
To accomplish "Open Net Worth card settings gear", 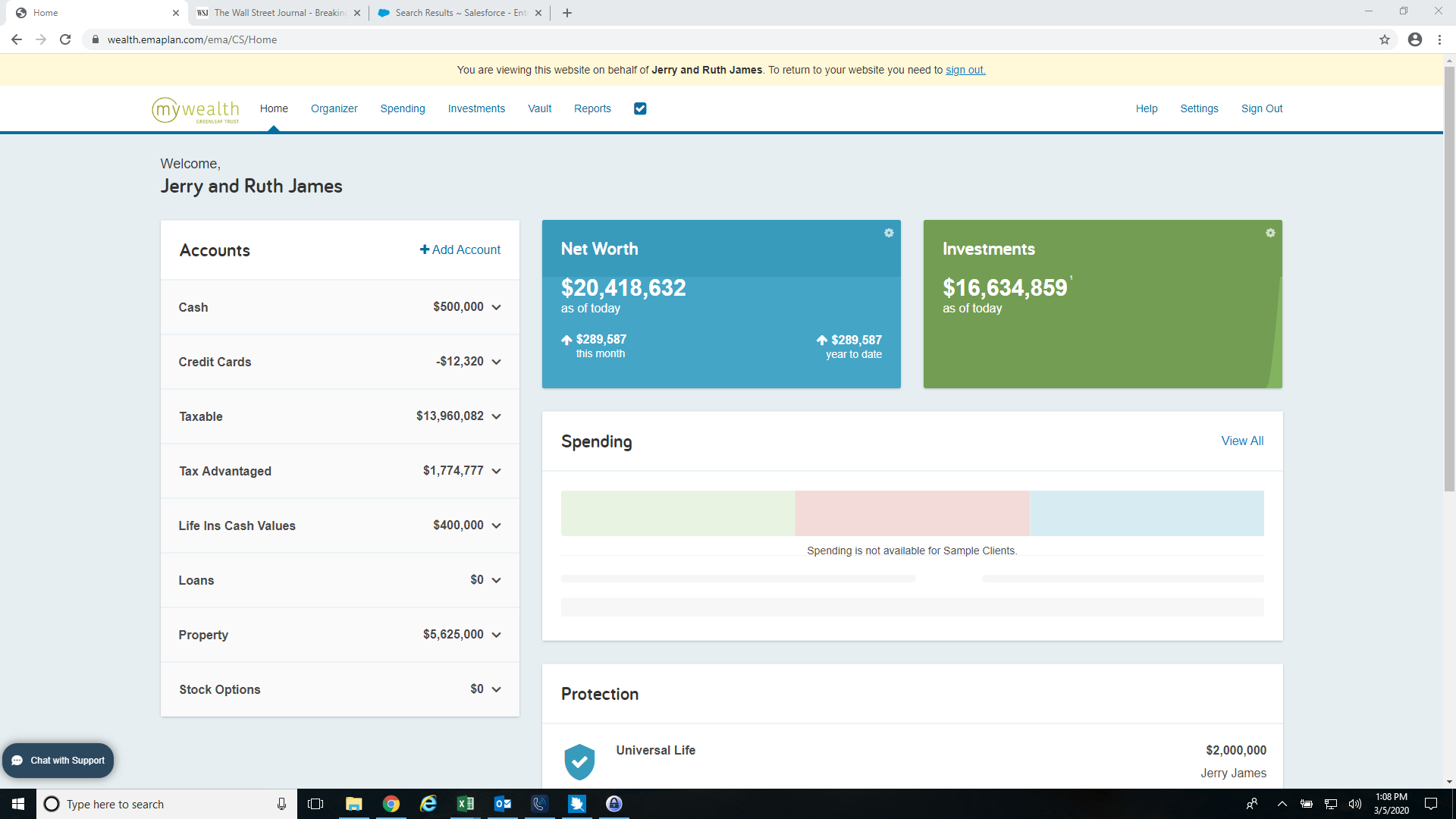I will pos(888,233).
